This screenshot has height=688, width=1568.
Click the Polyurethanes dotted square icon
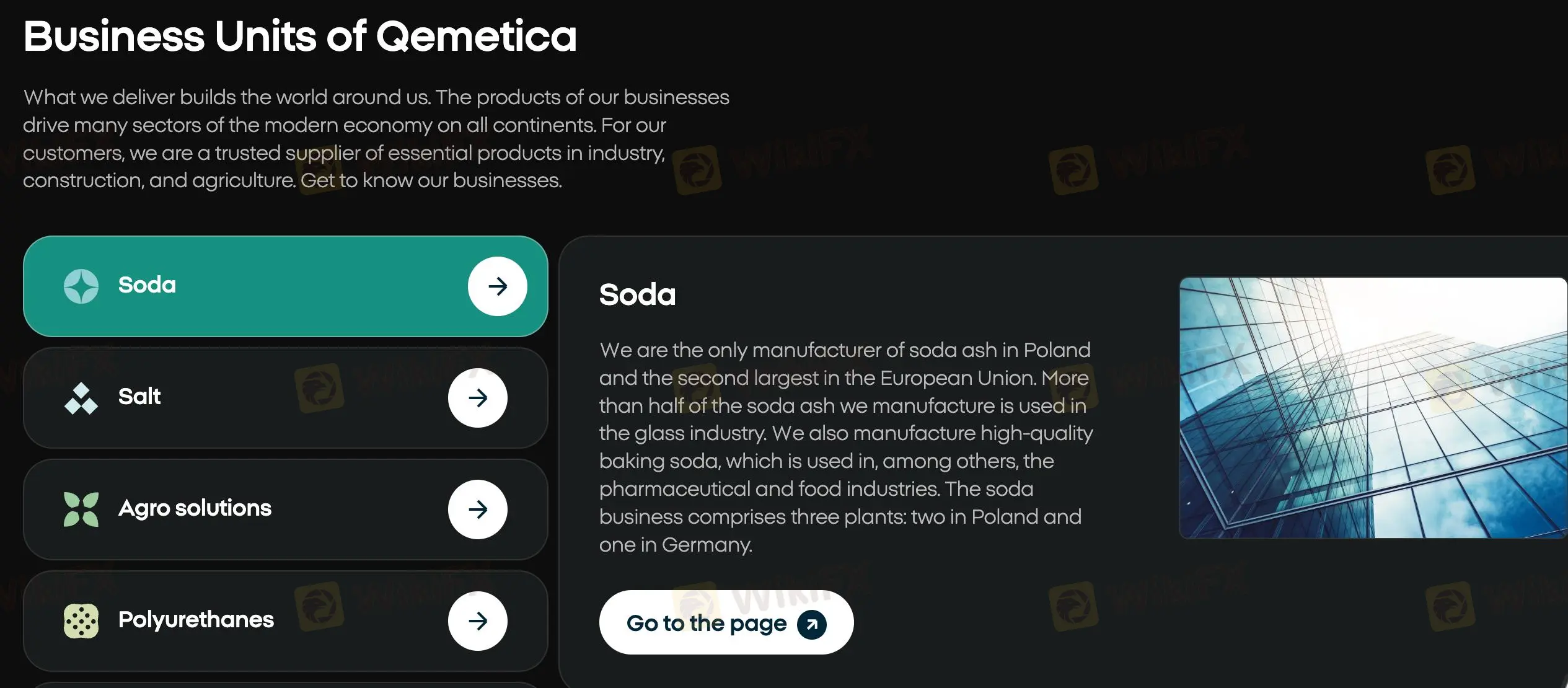(81, 621)
